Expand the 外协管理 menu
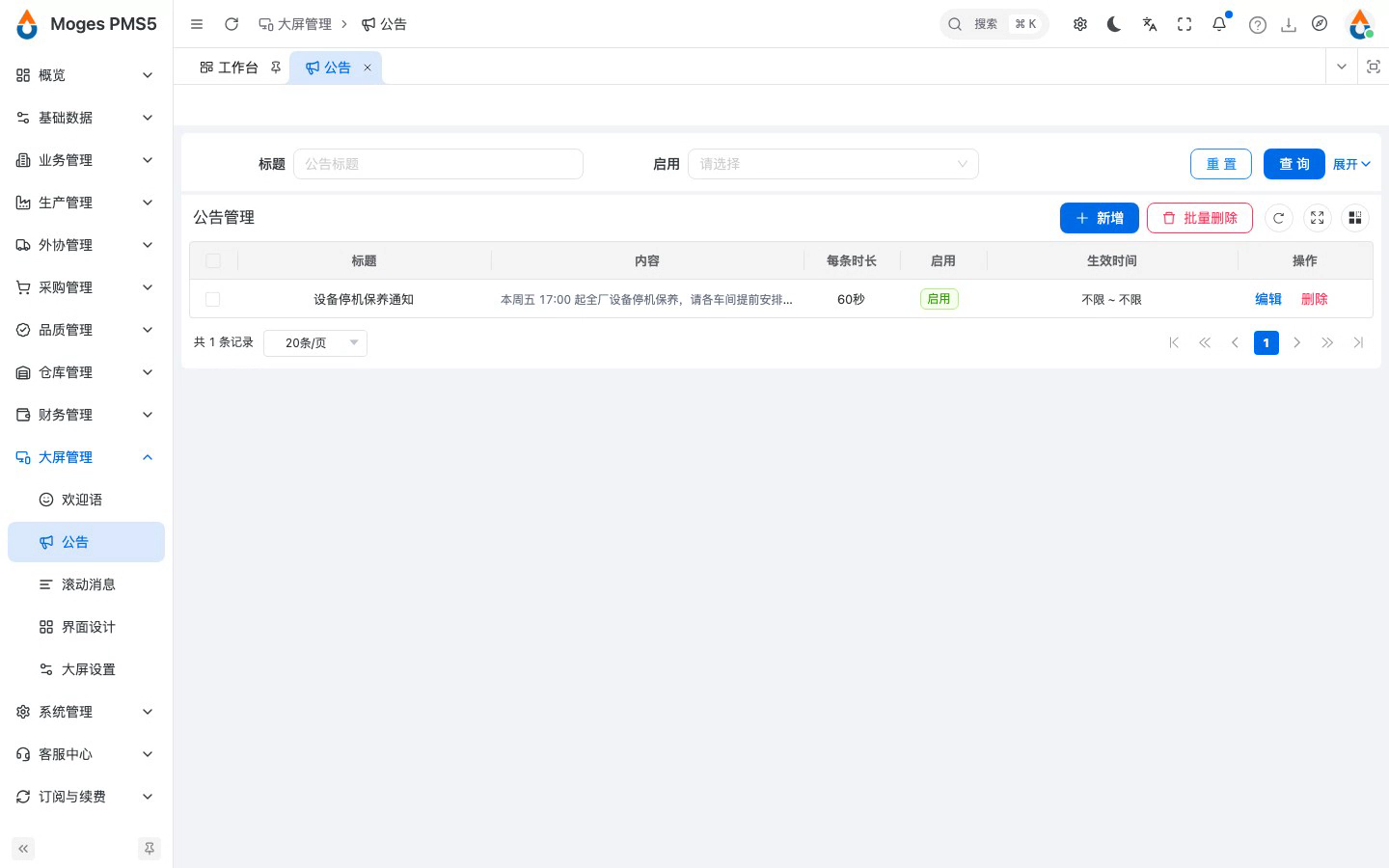 (86, 245)
